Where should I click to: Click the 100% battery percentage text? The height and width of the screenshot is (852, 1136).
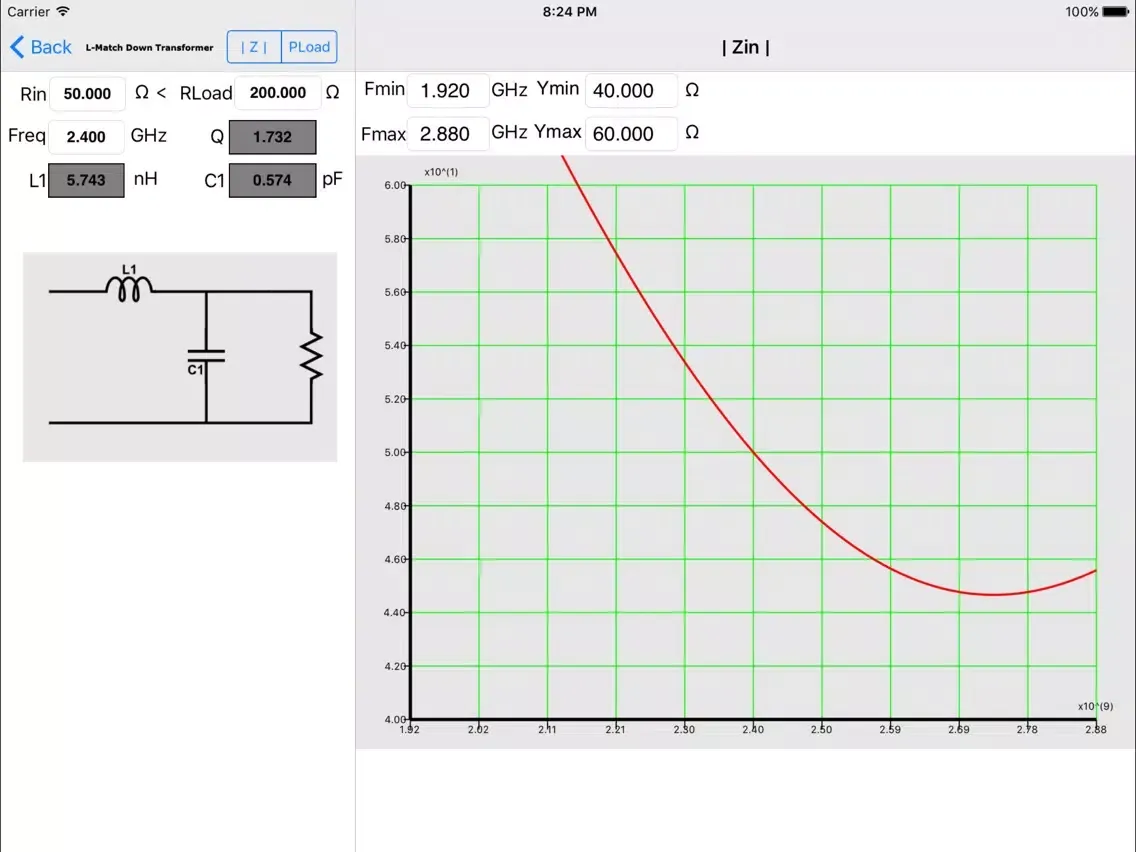click(1082, 12)
